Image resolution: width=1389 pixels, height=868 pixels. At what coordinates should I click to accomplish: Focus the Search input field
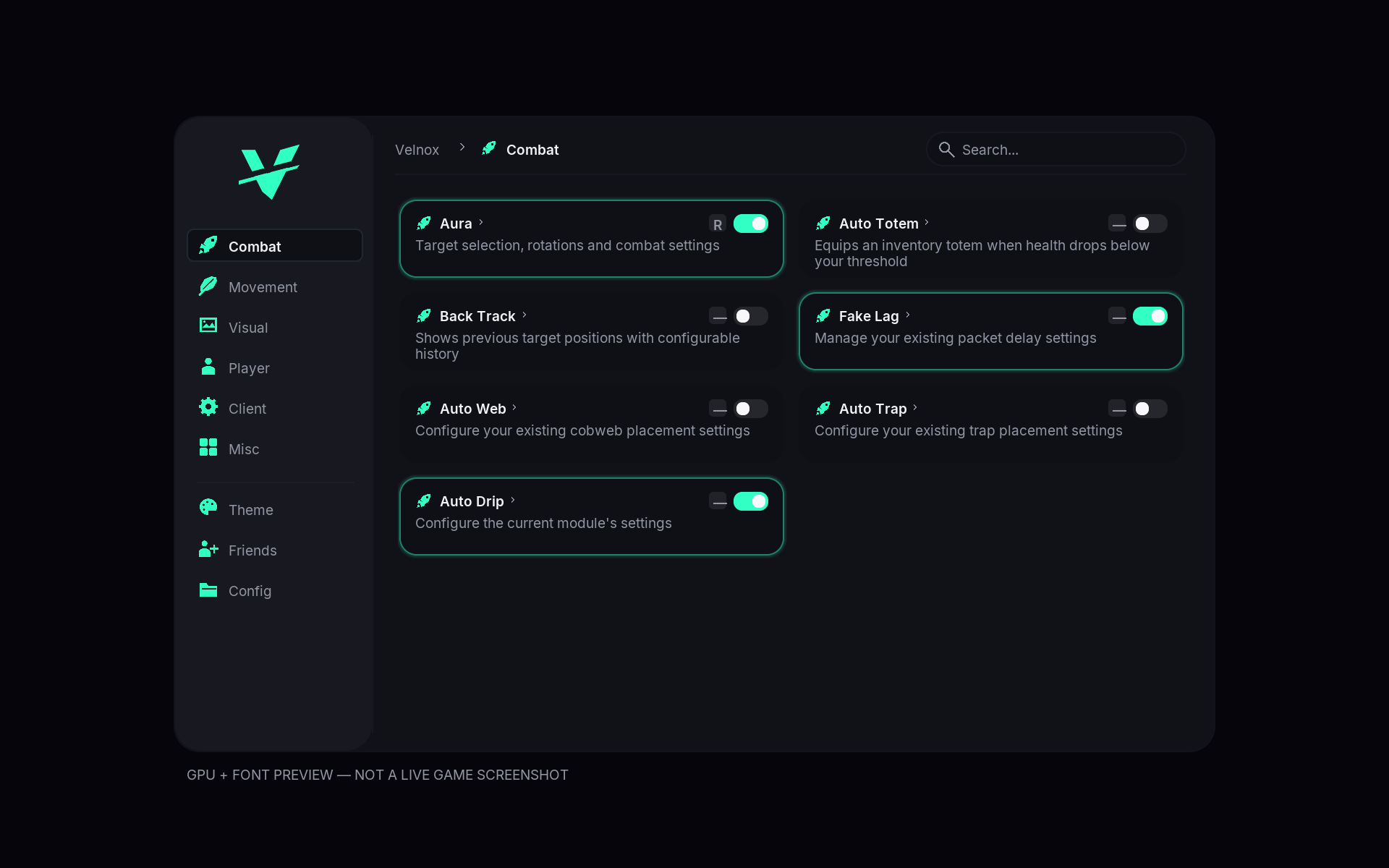click(x=1056, y=150)
